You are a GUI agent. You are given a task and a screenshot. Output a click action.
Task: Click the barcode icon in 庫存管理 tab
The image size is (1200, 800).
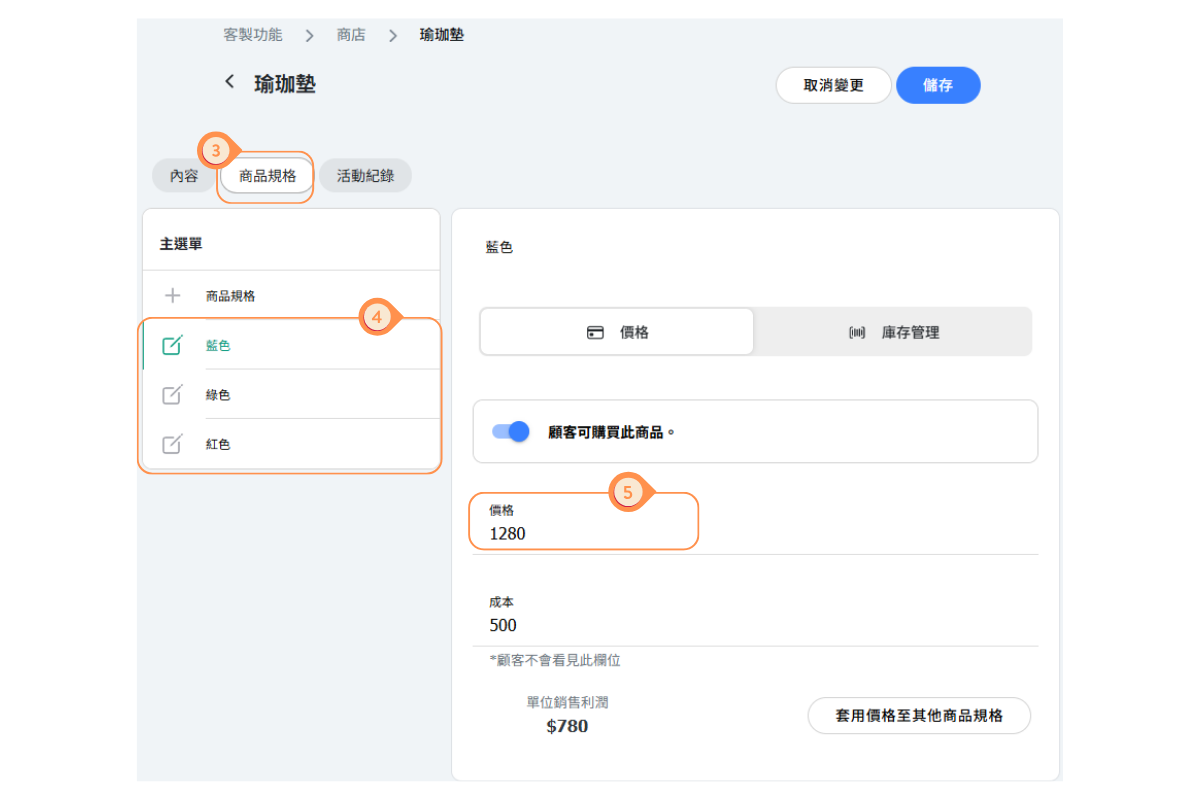point(857,333)
